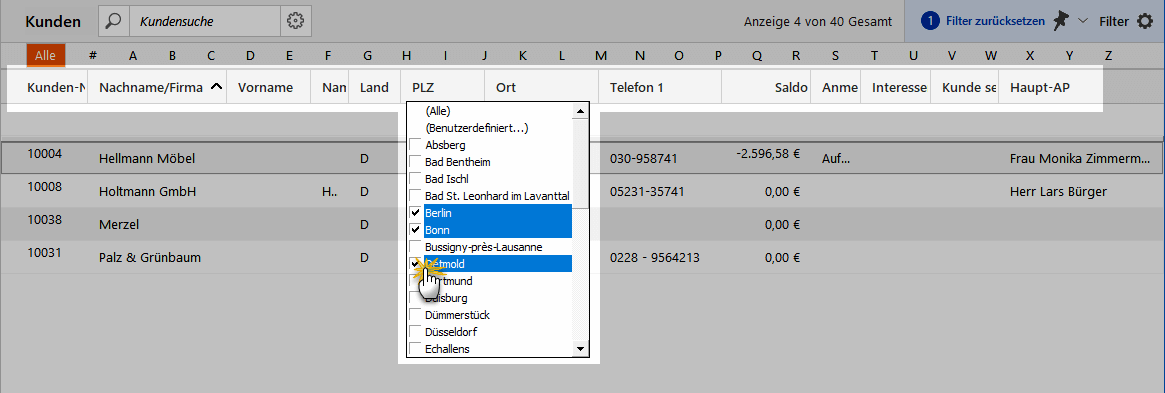Select the Merzel customer row
This screenshot has height=393, width=1165.
(x=582, y=224)
